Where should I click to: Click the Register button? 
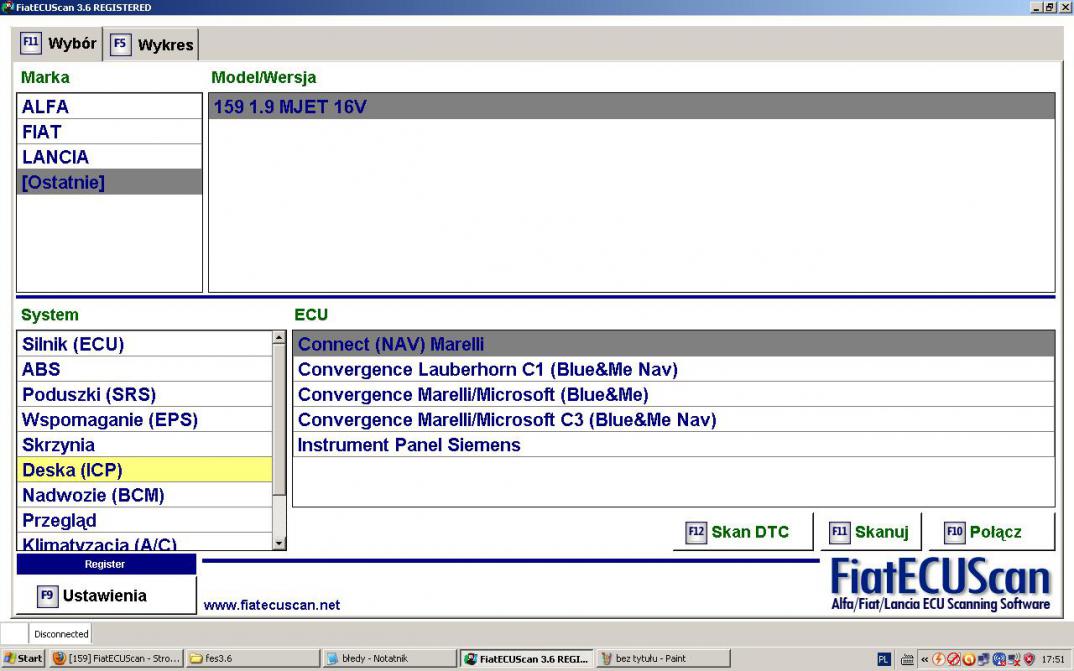pos(106,564)
